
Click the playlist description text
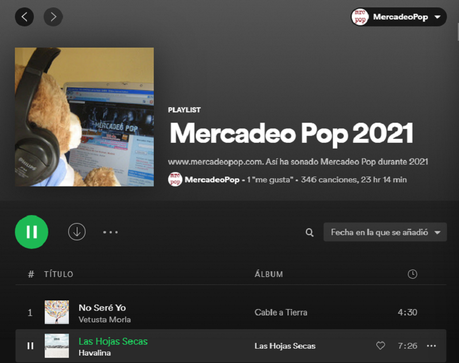pos(298,162)
